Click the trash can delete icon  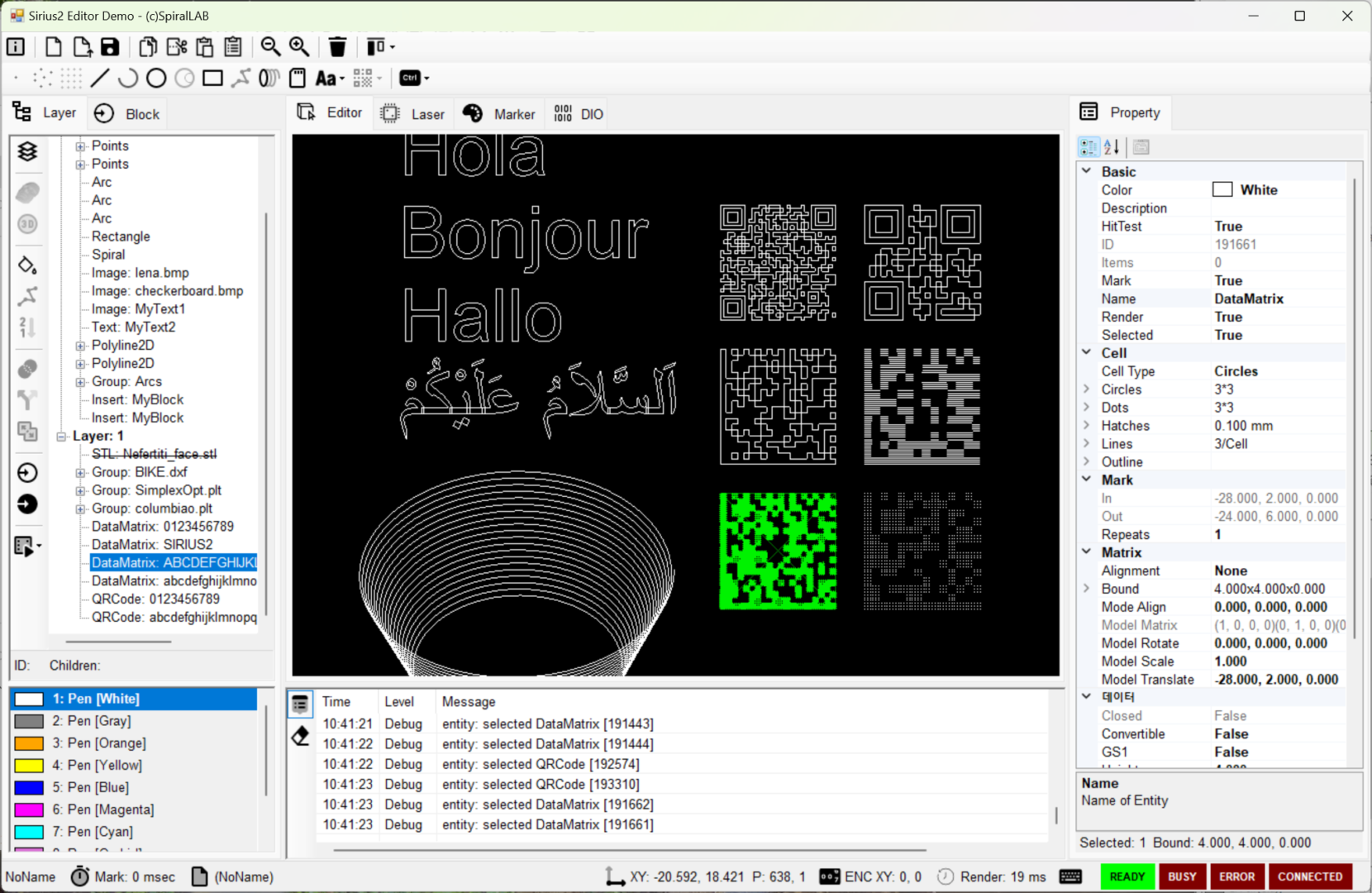[337, 47]
